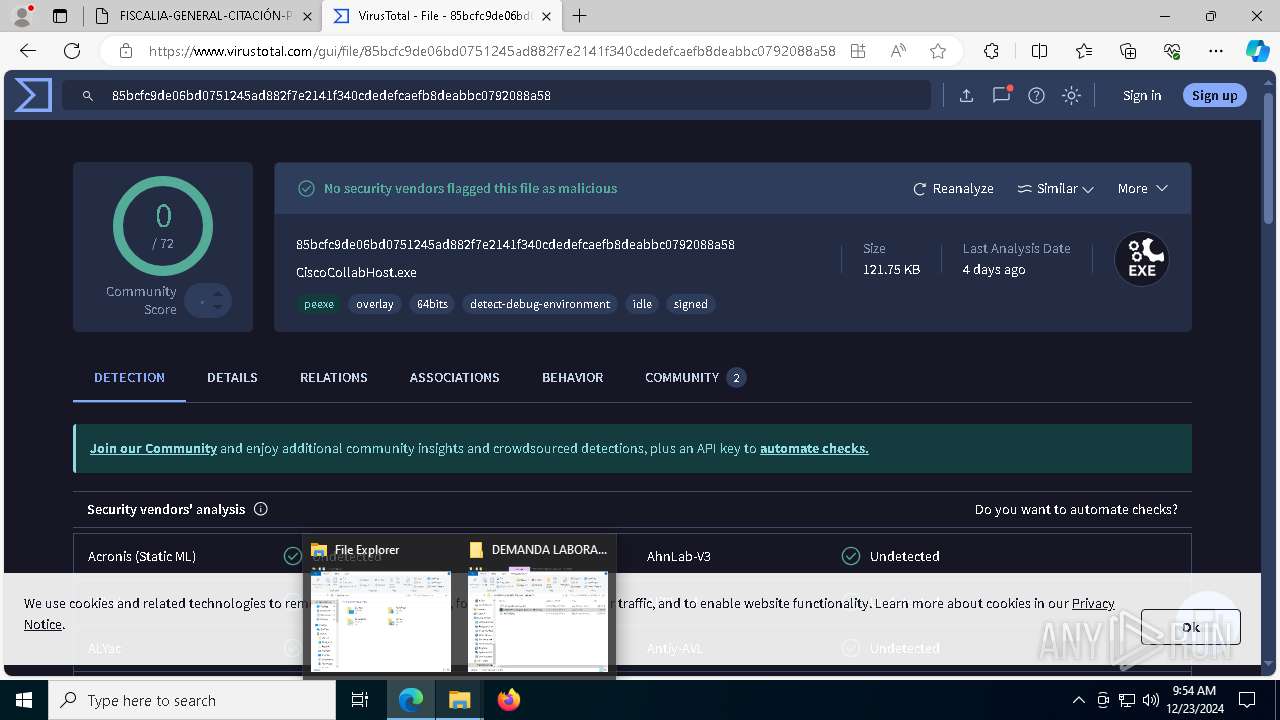Click the Edge icon on taskbar
Screen dimensions: 1280x720
[411, 700]
